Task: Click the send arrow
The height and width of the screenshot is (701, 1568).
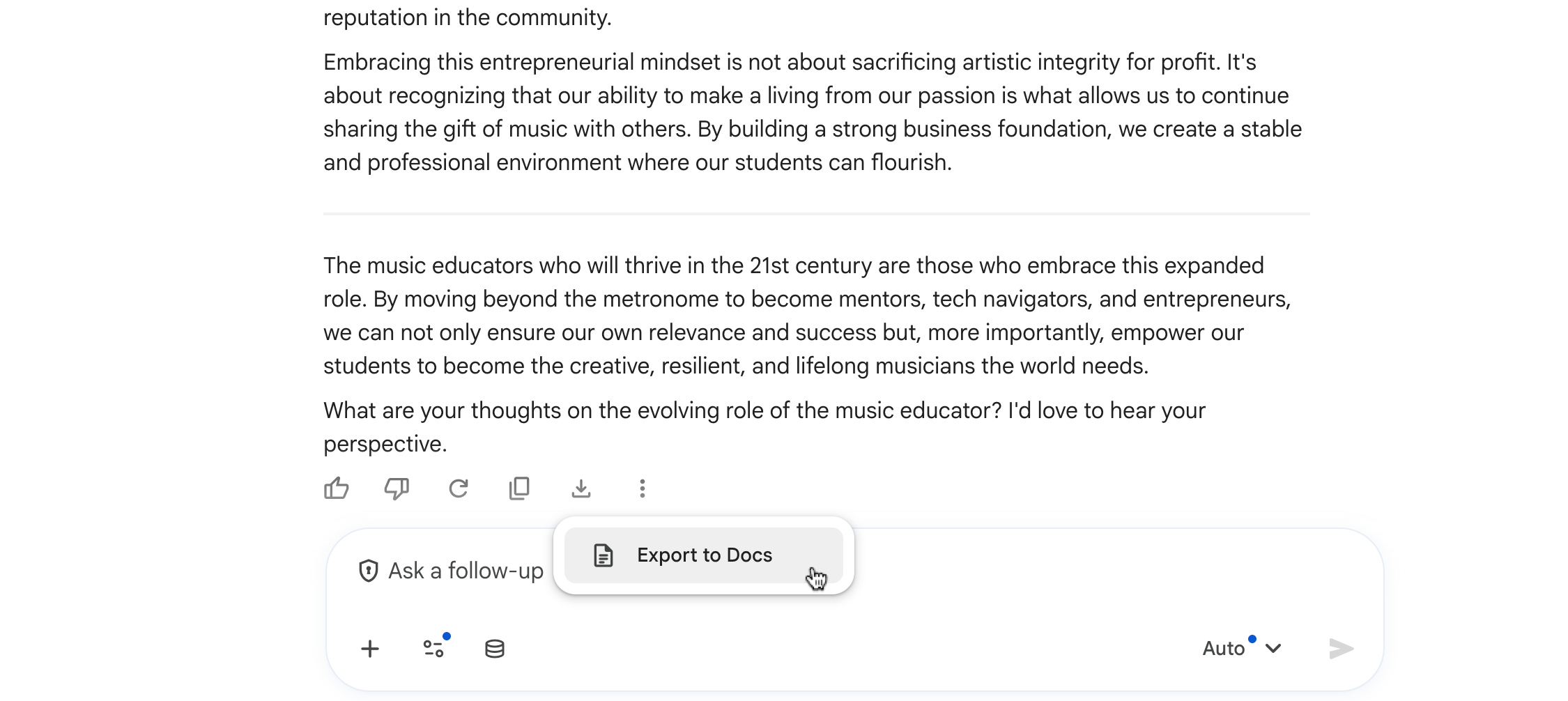Action: pos(1341,648)
